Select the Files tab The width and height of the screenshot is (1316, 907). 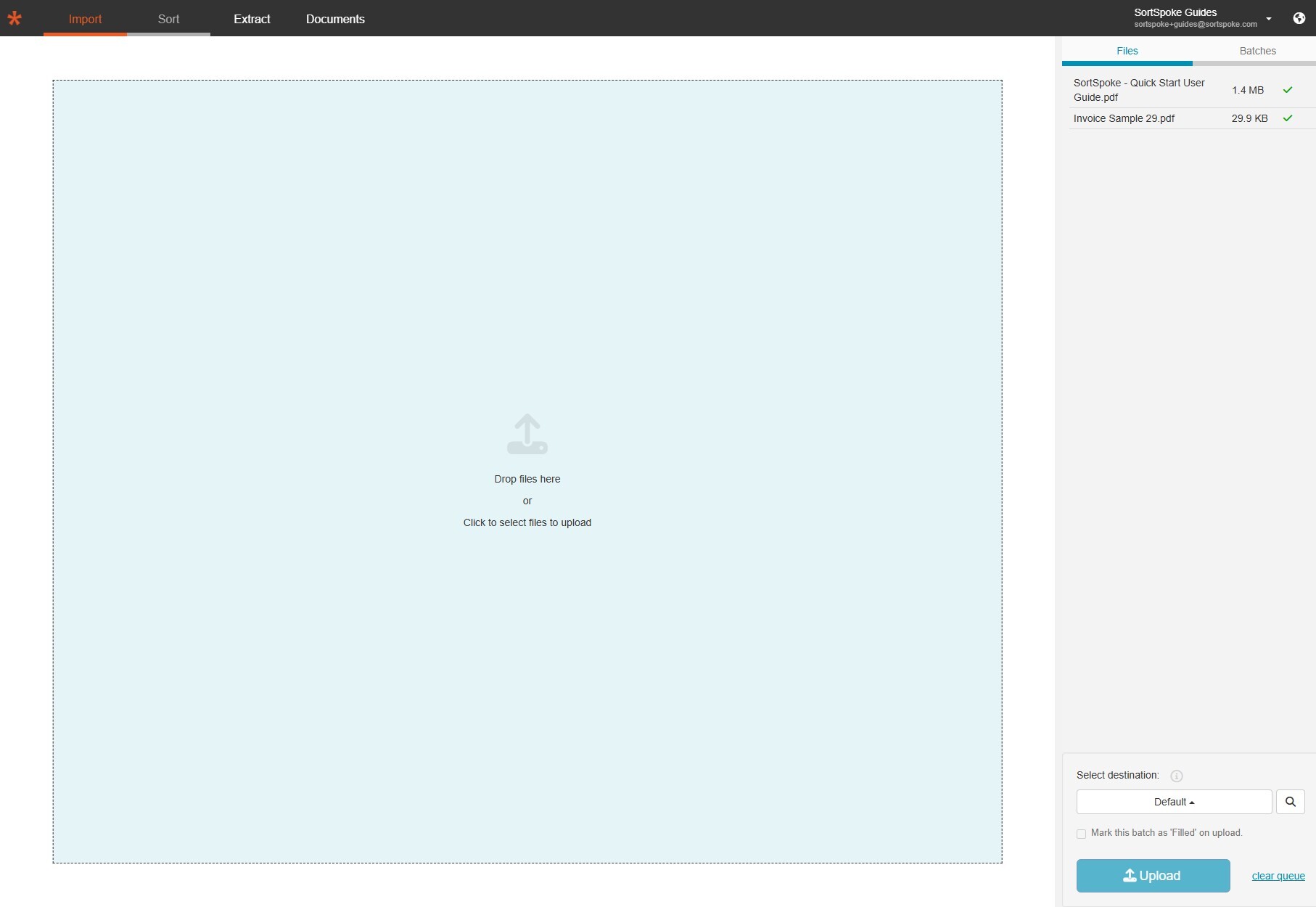[1127, 51]
